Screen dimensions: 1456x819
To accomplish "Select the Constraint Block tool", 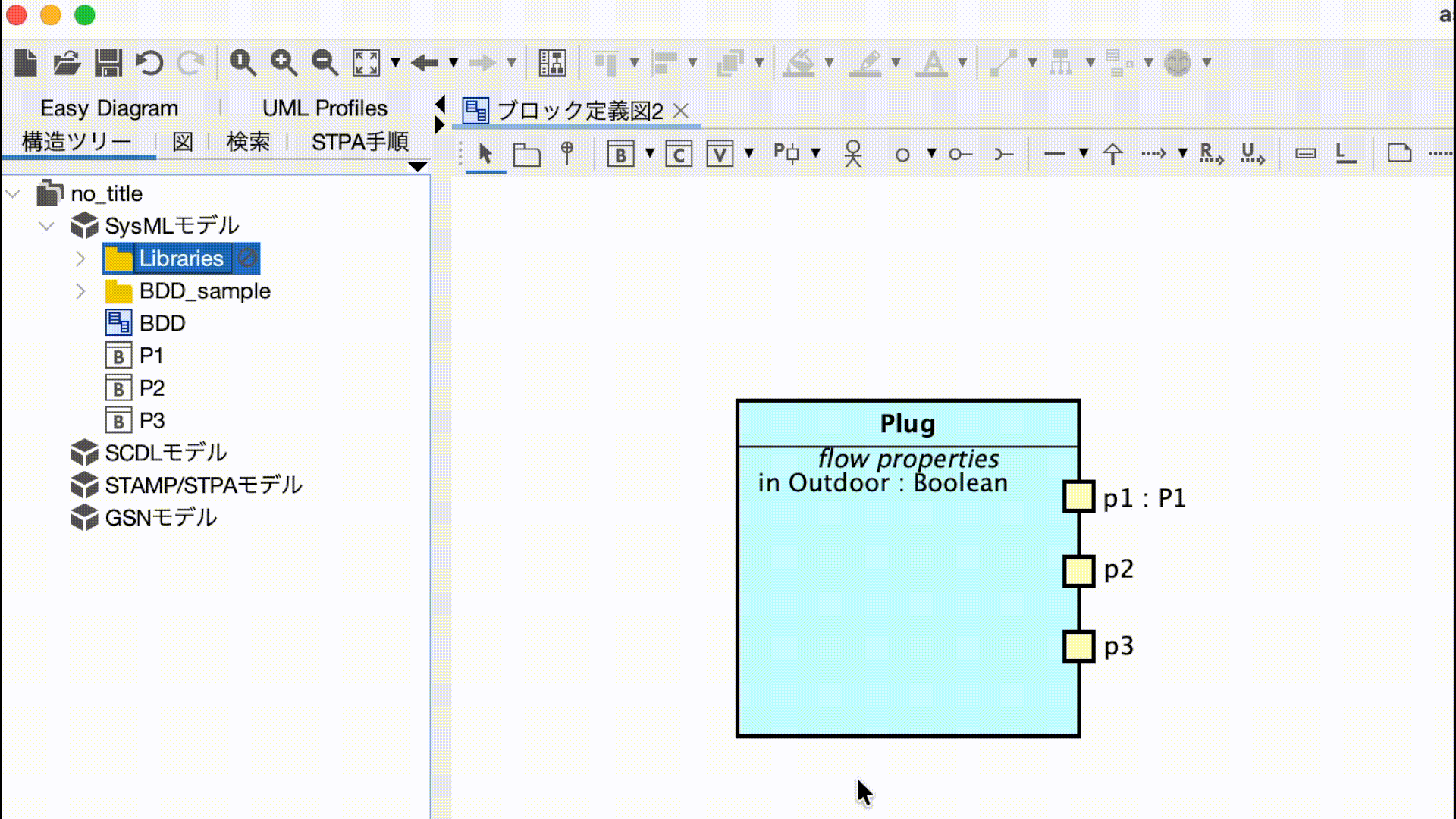I will (x=679, y=155).
